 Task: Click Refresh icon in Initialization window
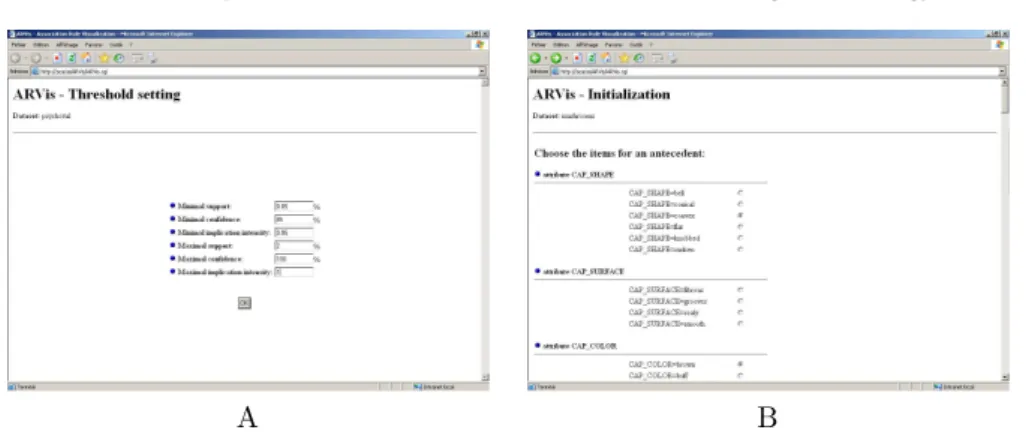(592, 58)
